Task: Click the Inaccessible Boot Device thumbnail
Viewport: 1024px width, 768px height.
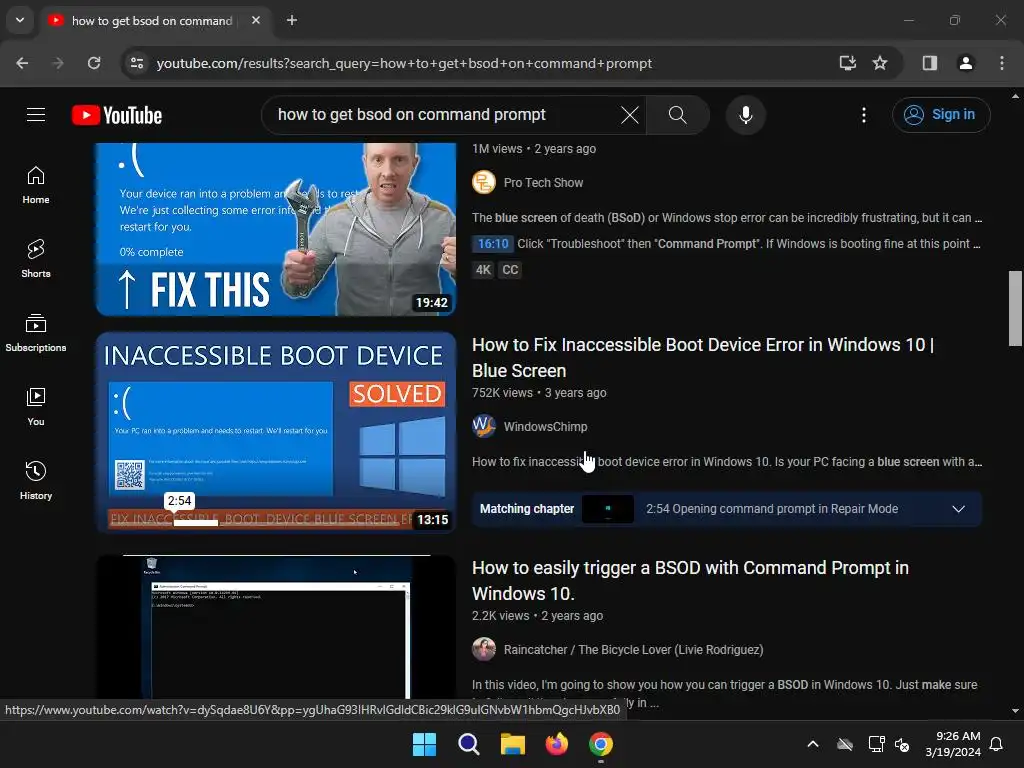Action: point(276,432)
